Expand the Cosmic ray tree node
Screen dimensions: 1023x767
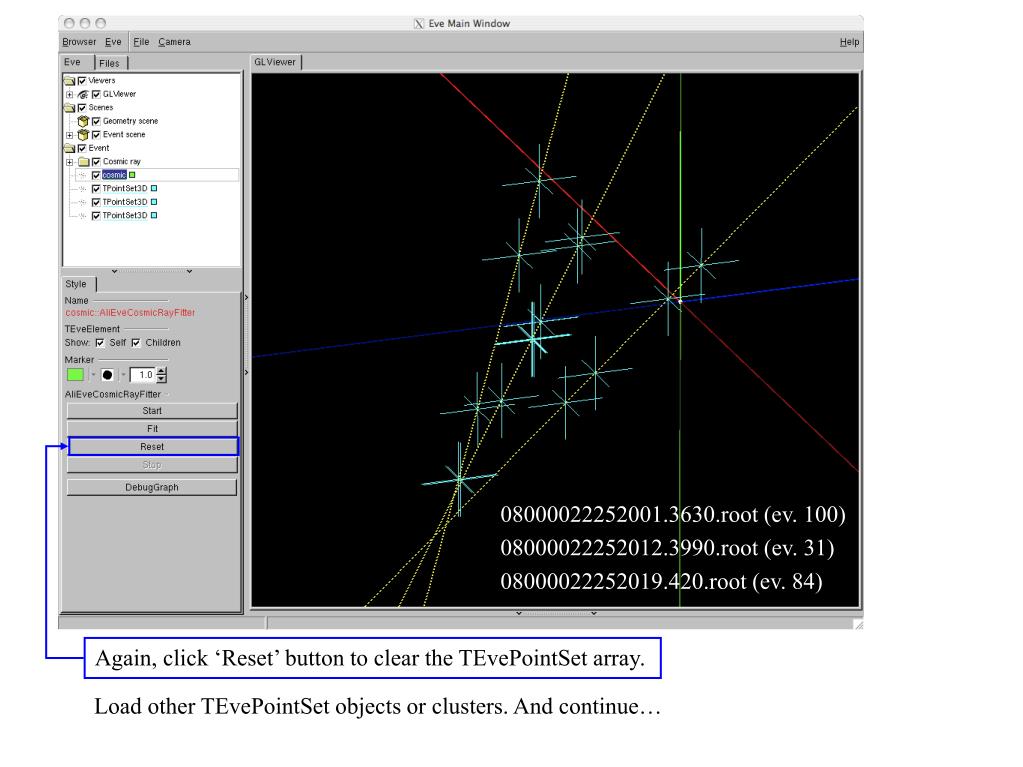click(70, 162)
